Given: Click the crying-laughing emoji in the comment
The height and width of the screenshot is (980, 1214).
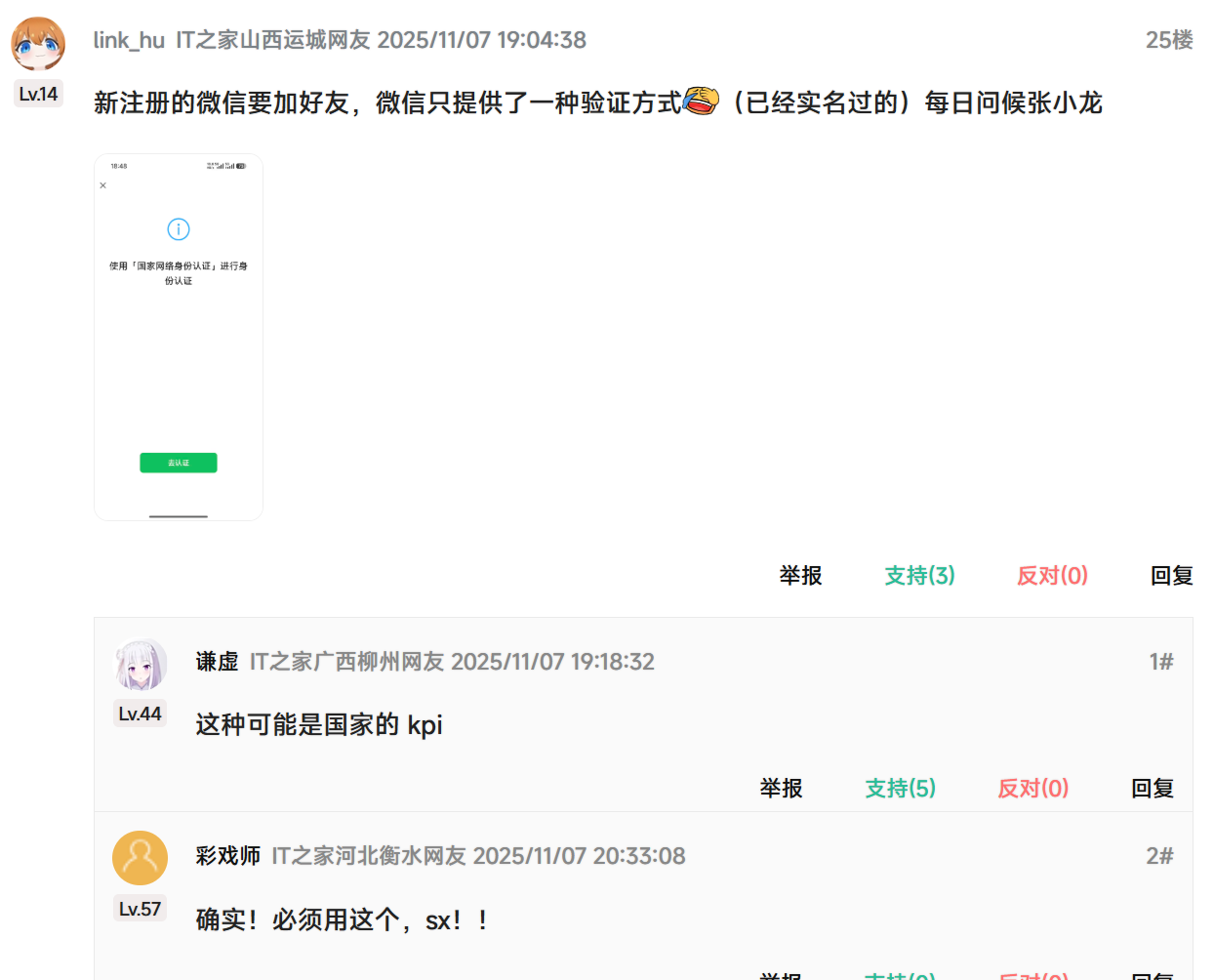Looking at the screenshot, I should [701, 101].
